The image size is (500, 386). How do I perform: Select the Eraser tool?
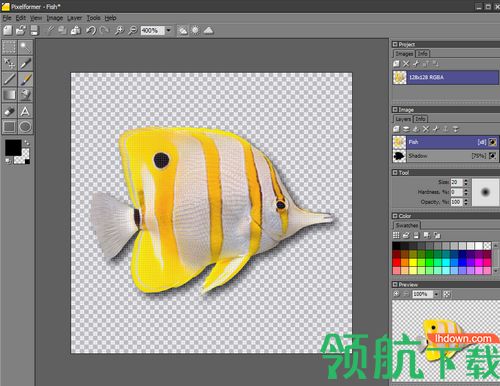(9, 111)
